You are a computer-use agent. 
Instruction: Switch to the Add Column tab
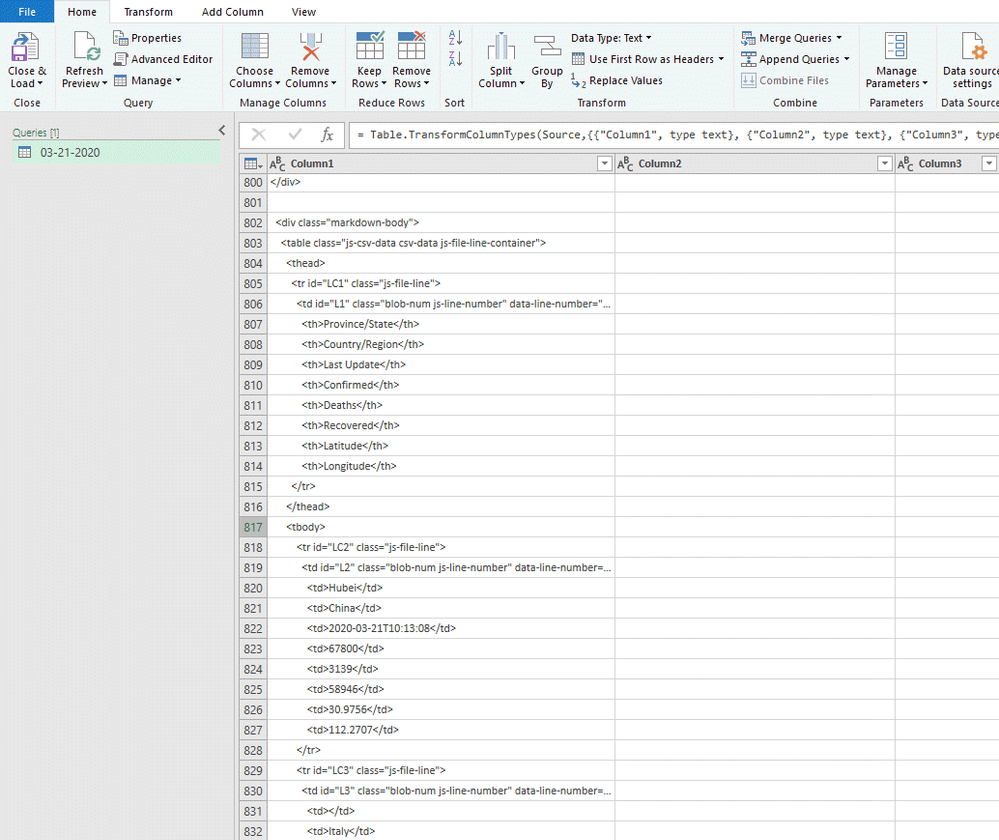(233, 11)
